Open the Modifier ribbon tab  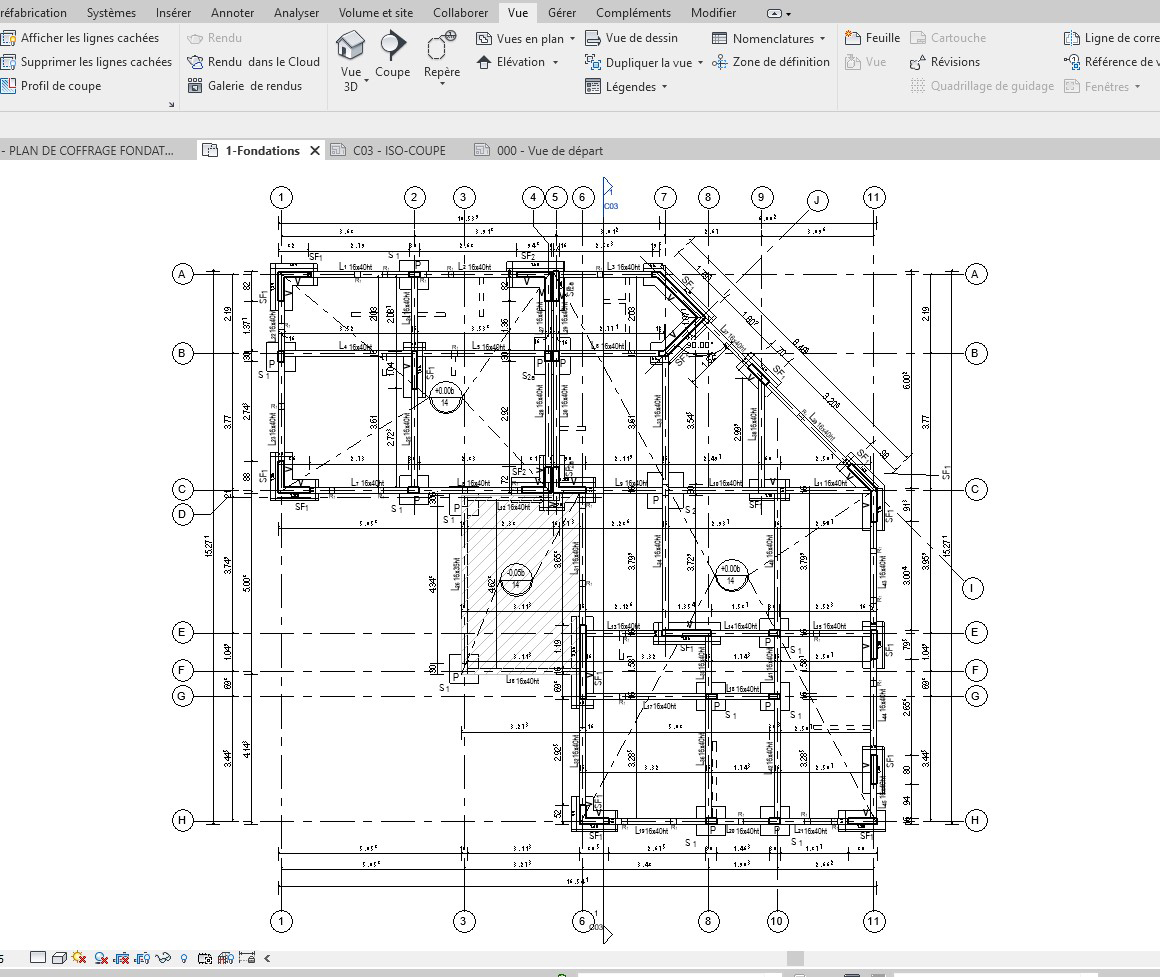[x=713, y=13]
